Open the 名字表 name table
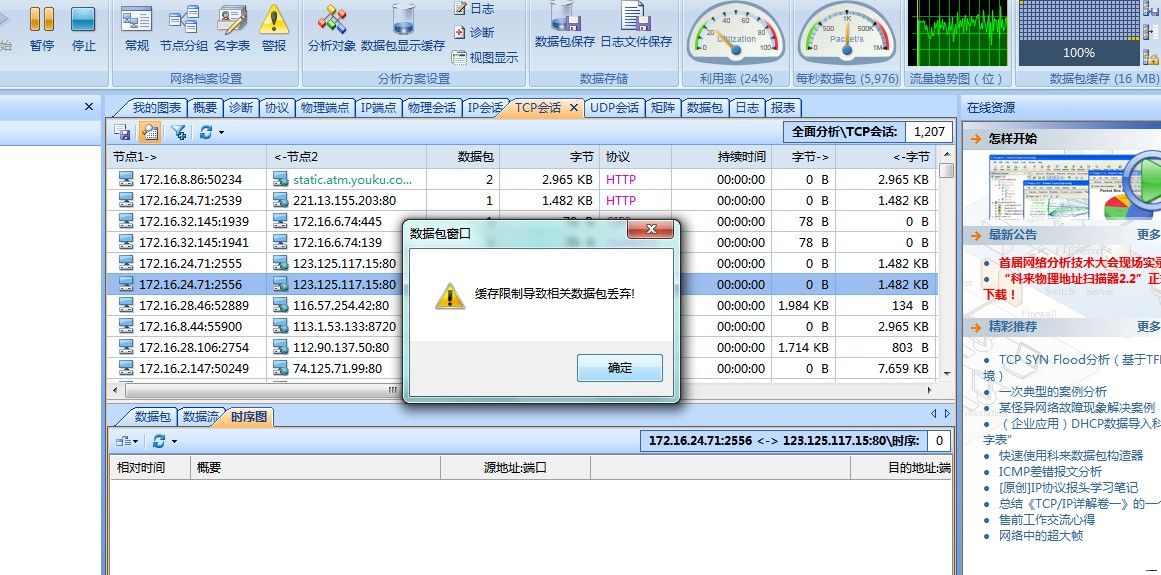 click(x=232, y=28)
